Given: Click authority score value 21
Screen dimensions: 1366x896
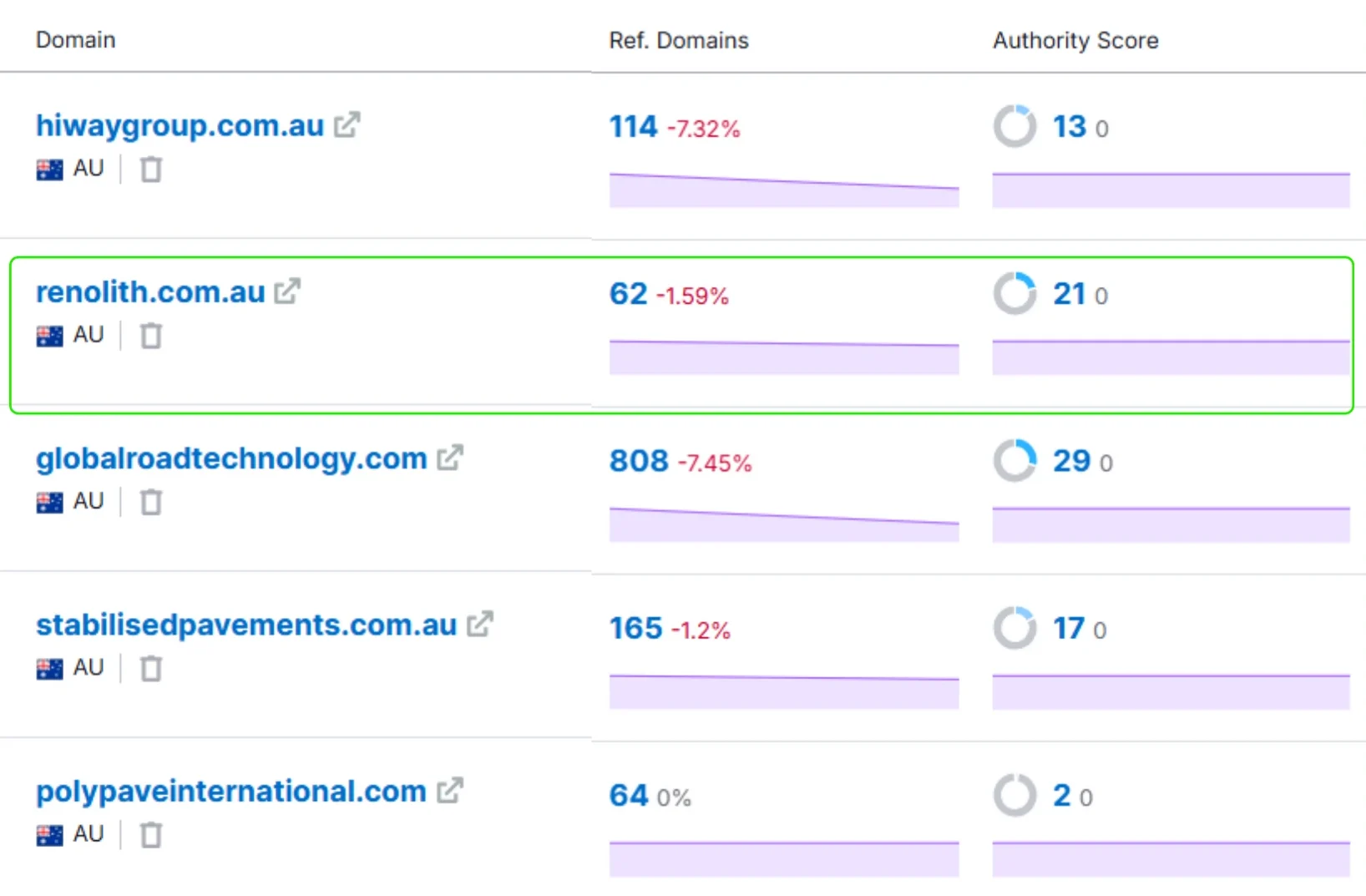Looking at the screenshot, I should tap(1069, 294).
